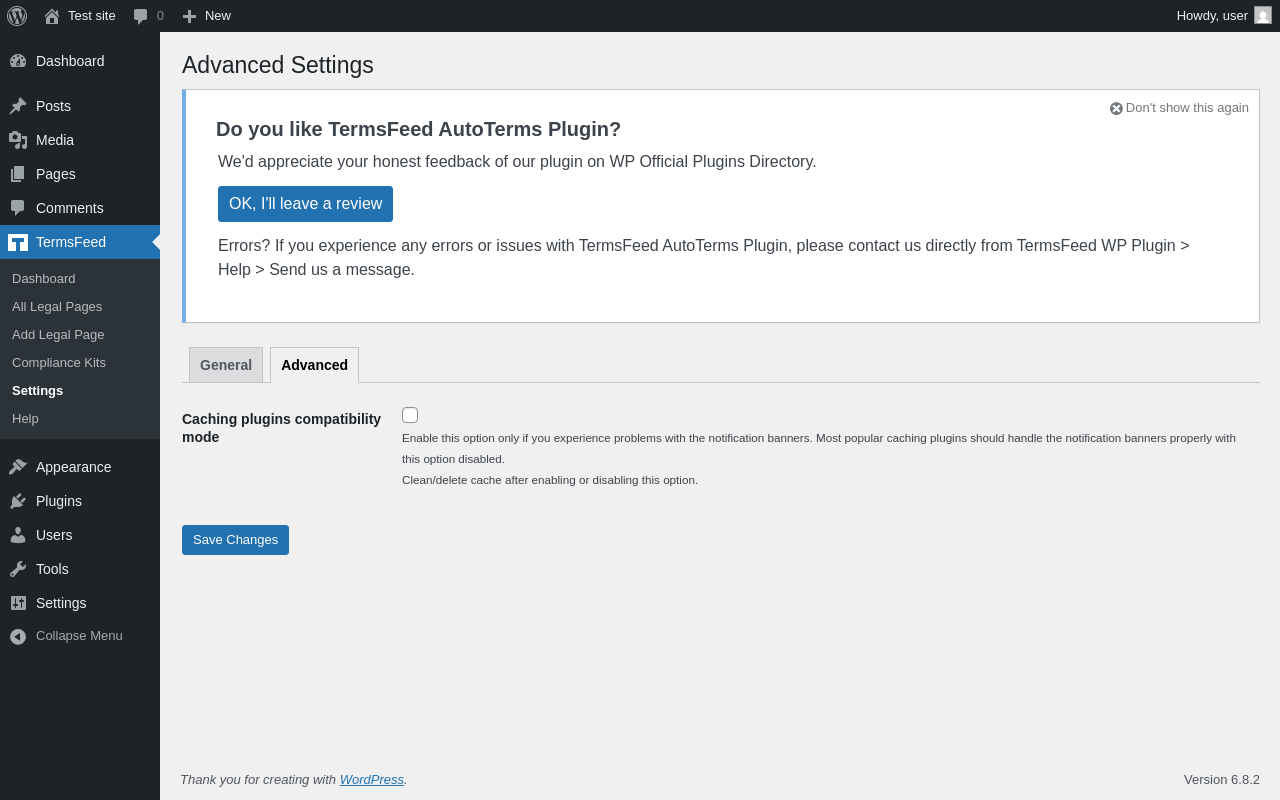Click the Dashboard gauge icon in the sidebar
The width and height of the screenshot is (1280, 800).
(x=18, y=61)
